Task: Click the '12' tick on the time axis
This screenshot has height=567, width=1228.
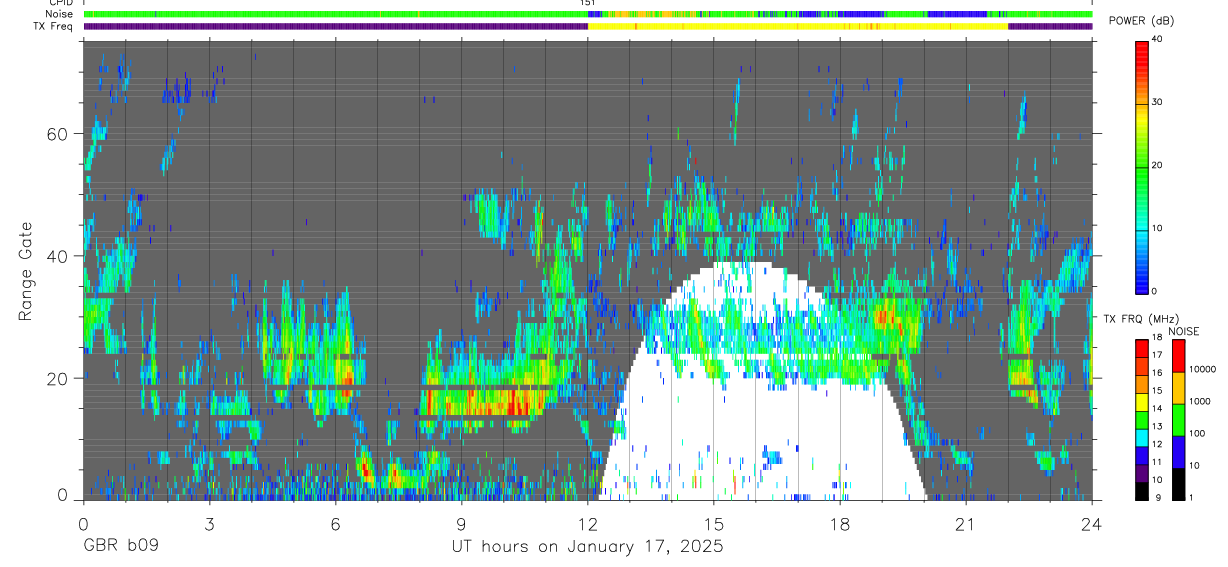Action: coord(587,523)
